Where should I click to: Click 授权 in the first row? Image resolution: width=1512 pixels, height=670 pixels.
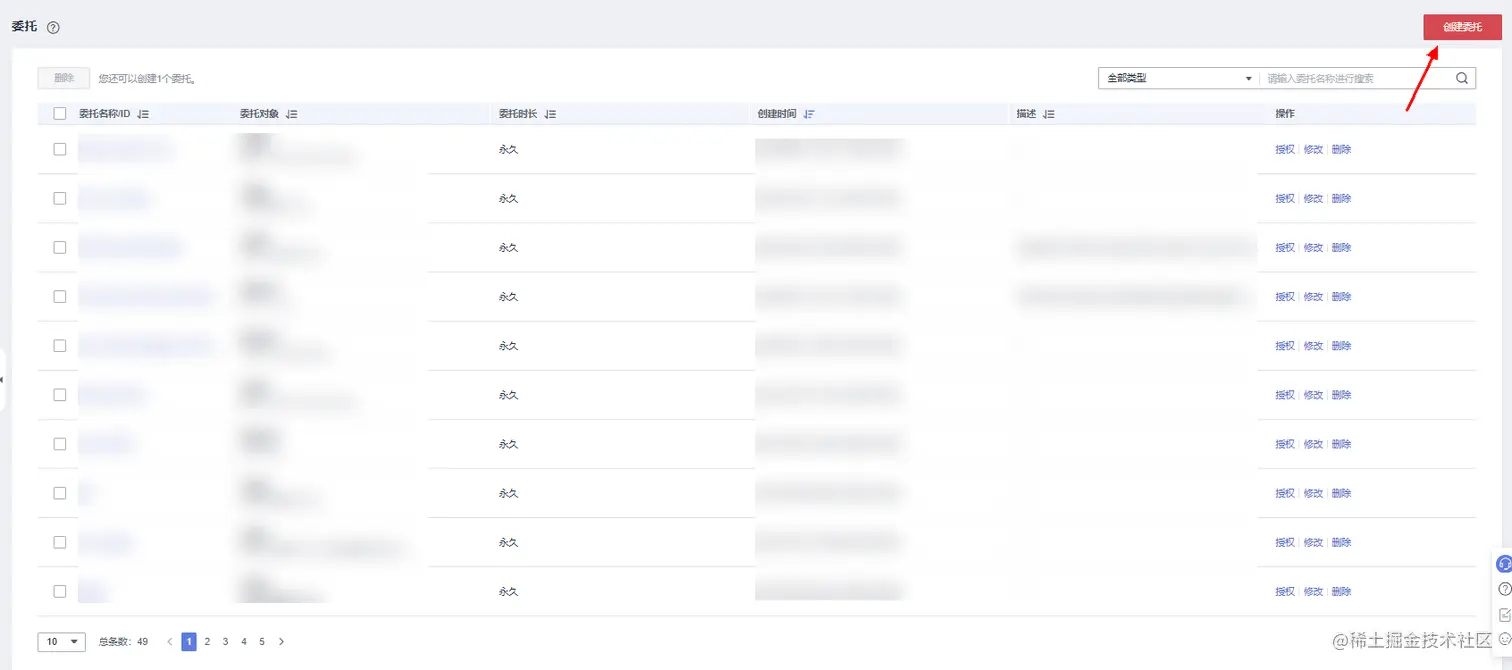1285,150
